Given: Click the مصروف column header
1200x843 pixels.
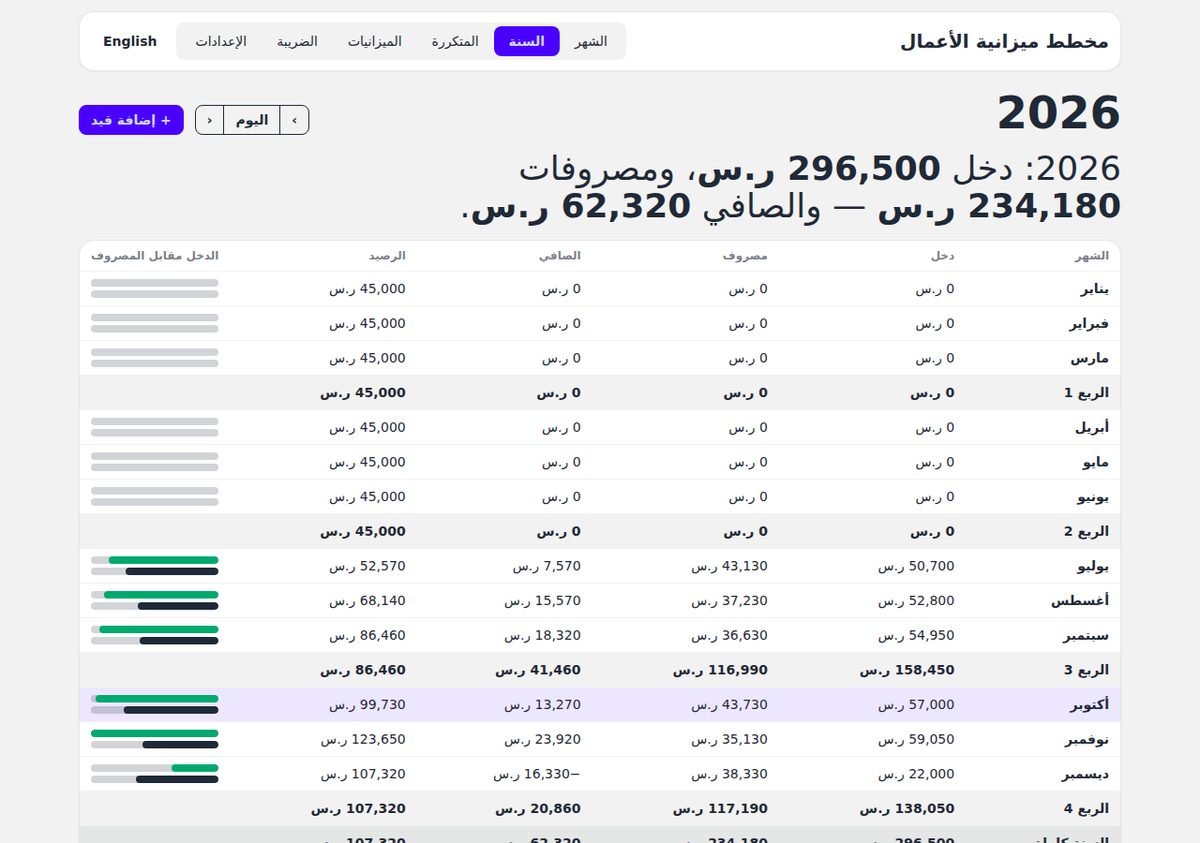Looking at the screenshot, I should pos(746,256).
